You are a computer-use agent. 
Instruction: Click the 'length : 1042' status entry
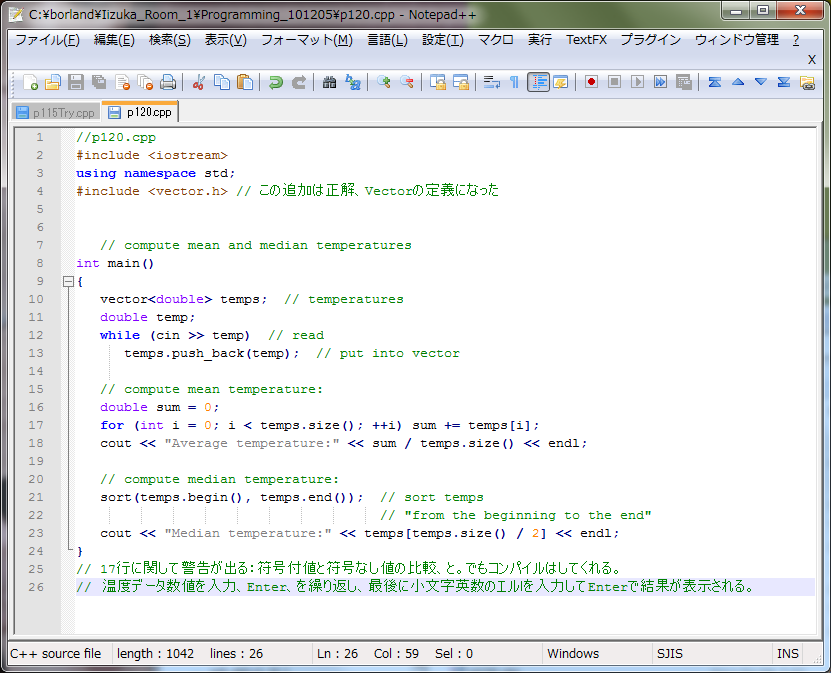[x=155, y=654]
